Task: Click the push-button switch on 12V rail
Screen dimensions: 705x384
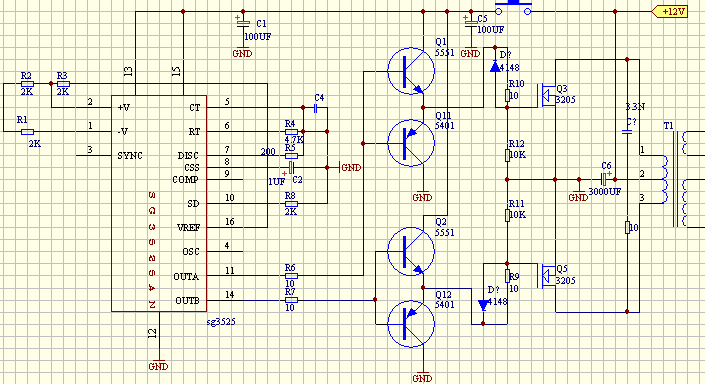Action: coord(513,9)
